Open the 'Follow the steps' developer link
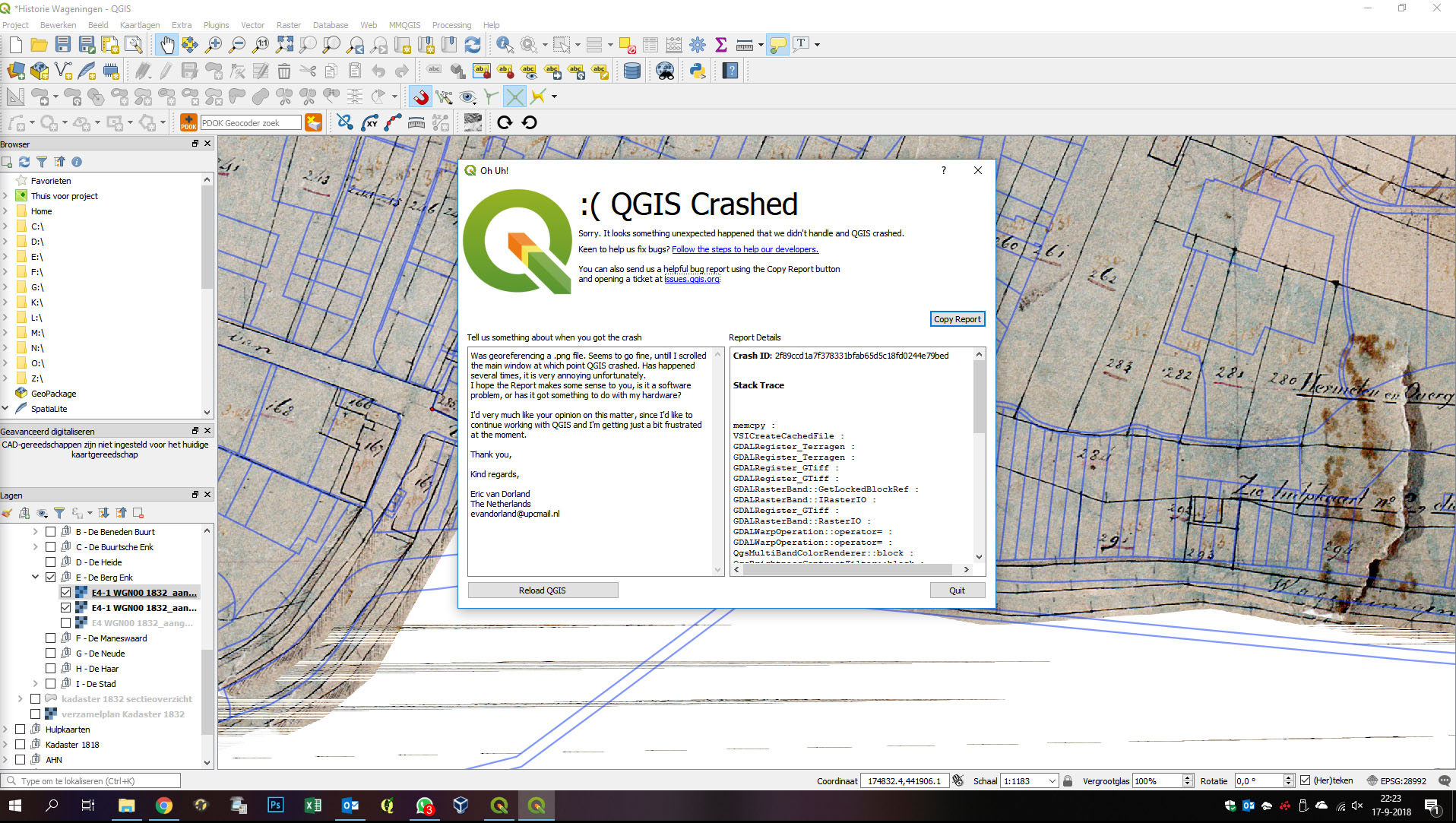Viewport: 1456px width, 823px height. [x=745, y=249]
